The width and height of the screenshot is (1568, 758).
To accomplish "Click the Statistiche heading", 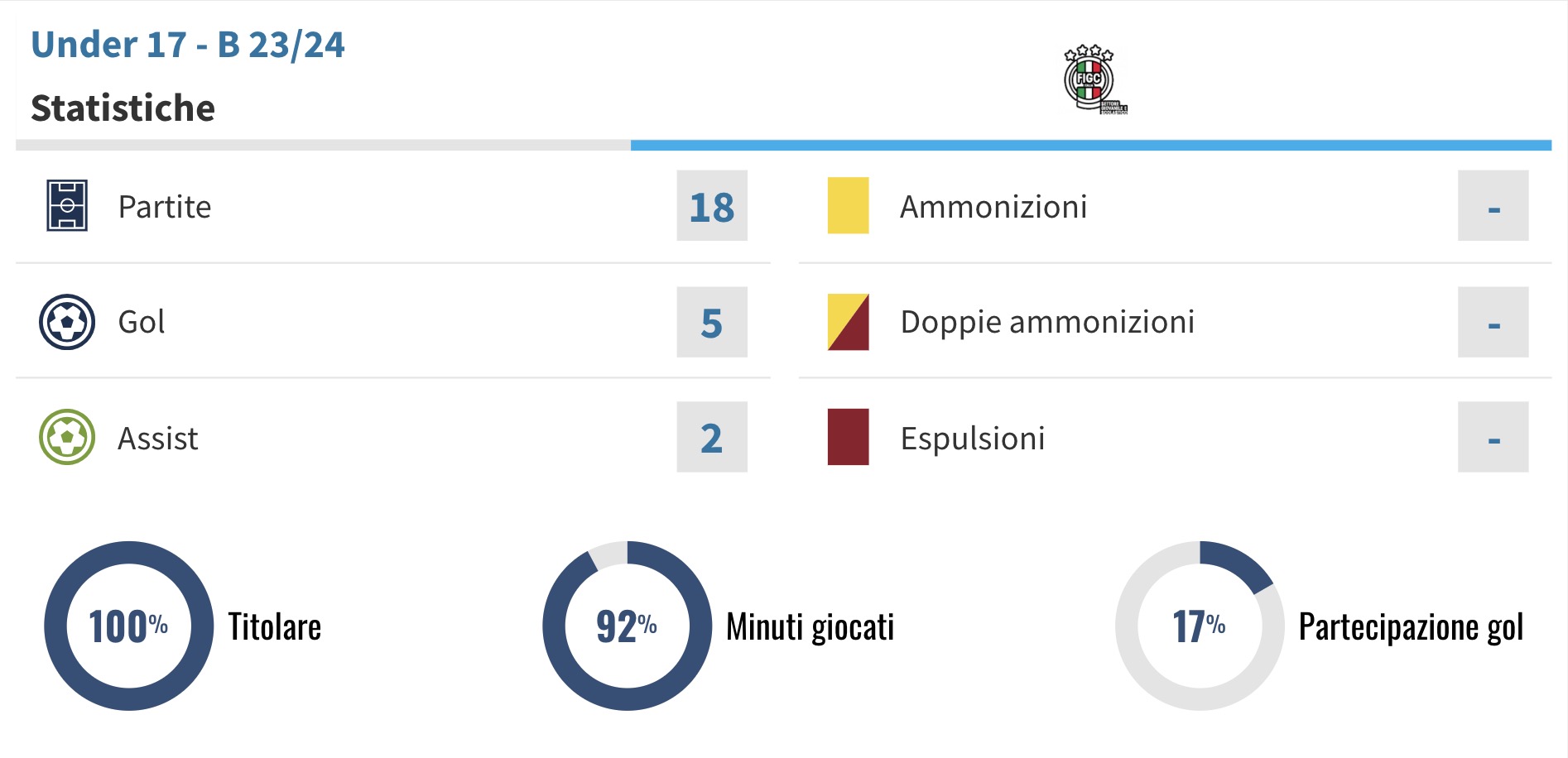I will (x=123, y=108).
